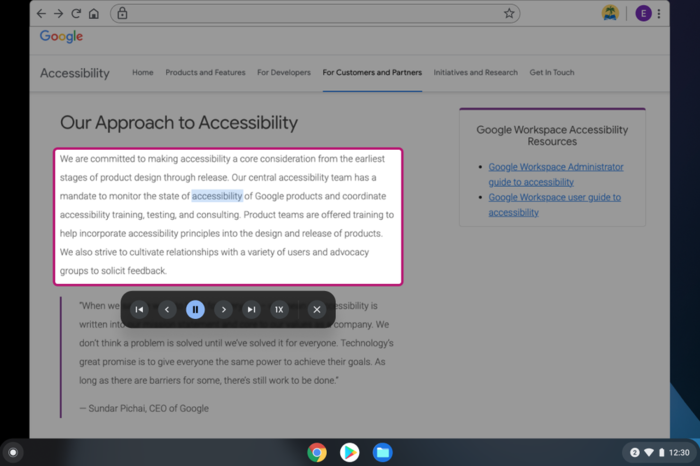
Task: Open the notification count badge
Action: point(635,453)
